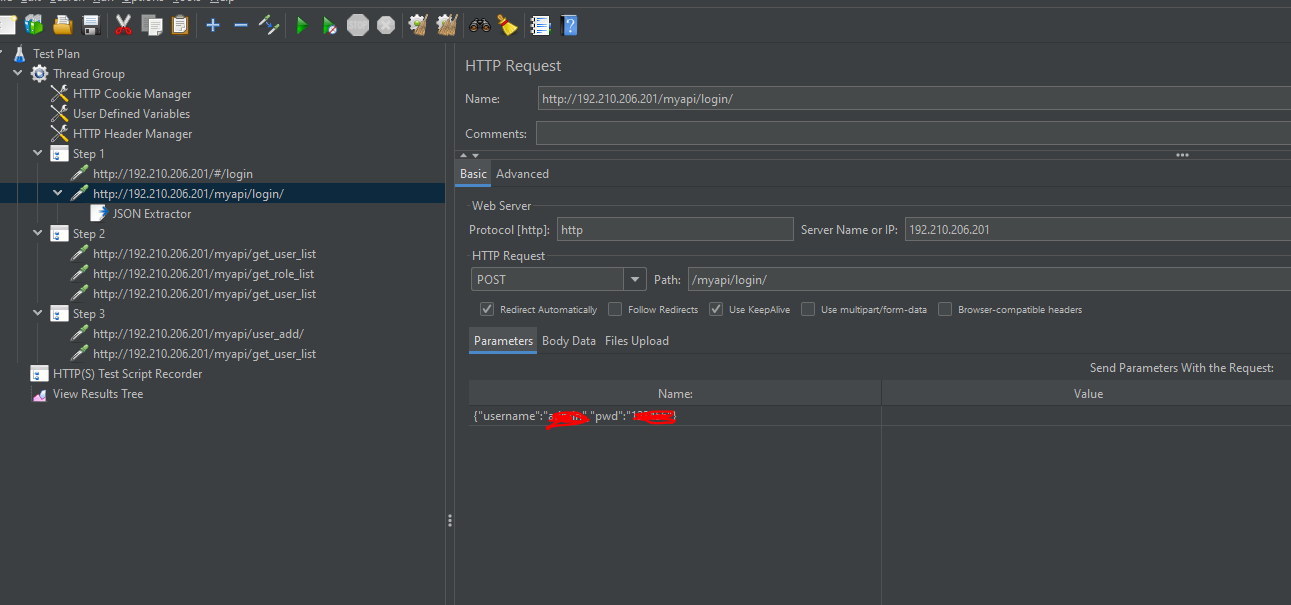Open the Templates toolbar icon
The width and height of the screenshot is (1291, 605).
(34, 25)
